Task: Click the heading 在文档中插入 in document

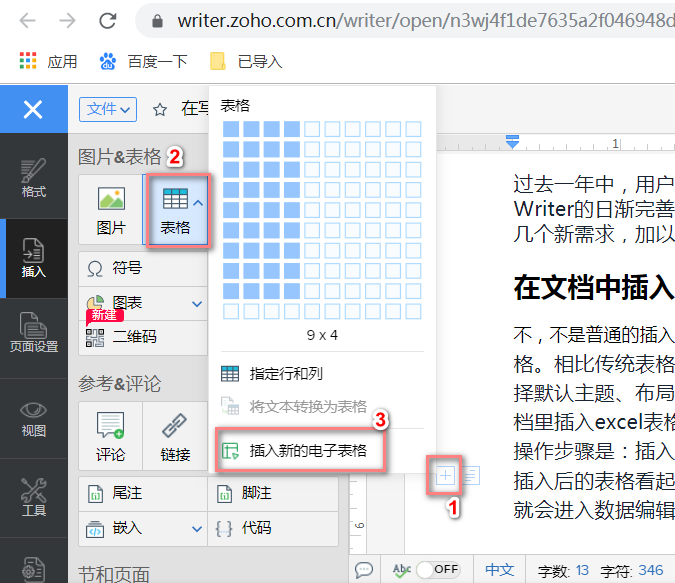Action: [x=594, y=288]
